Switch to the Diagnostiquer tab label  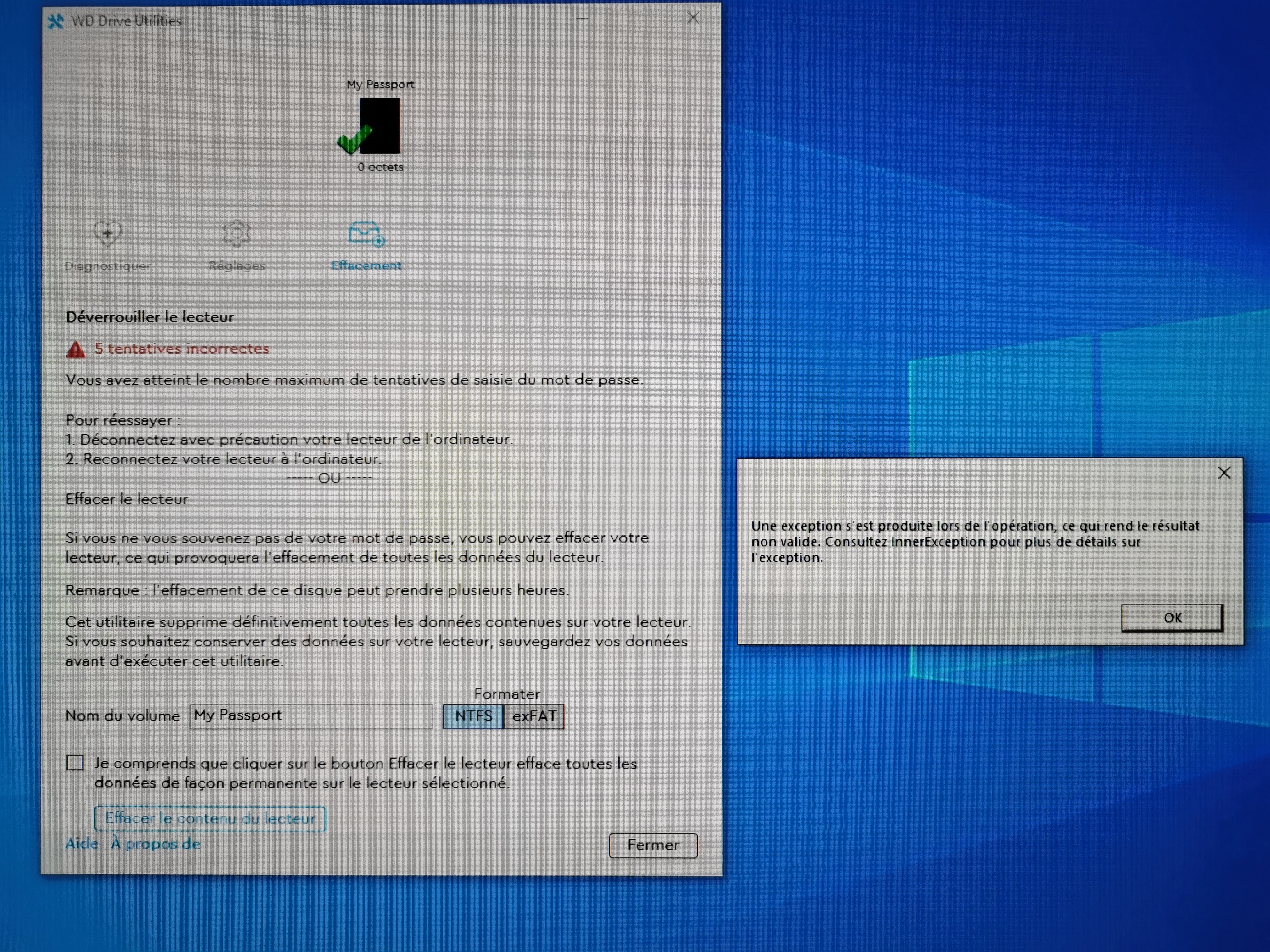[107, 266]
